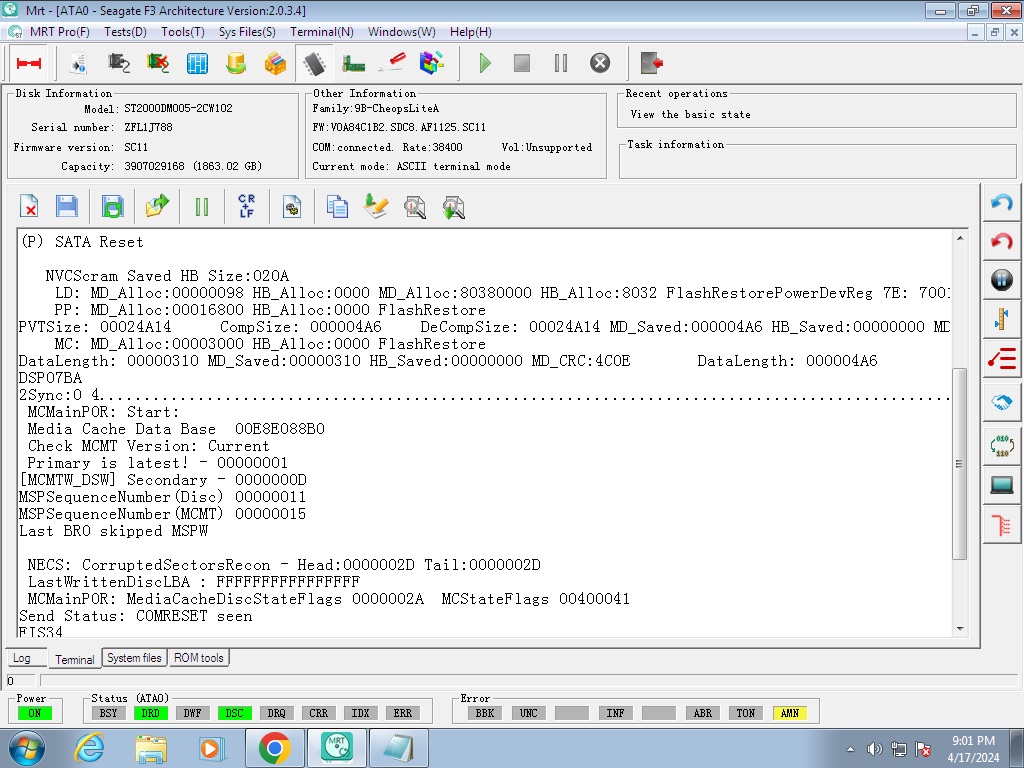Select the ROM chip icon
Screen dimensions: 1024x768
pos(314,63)
